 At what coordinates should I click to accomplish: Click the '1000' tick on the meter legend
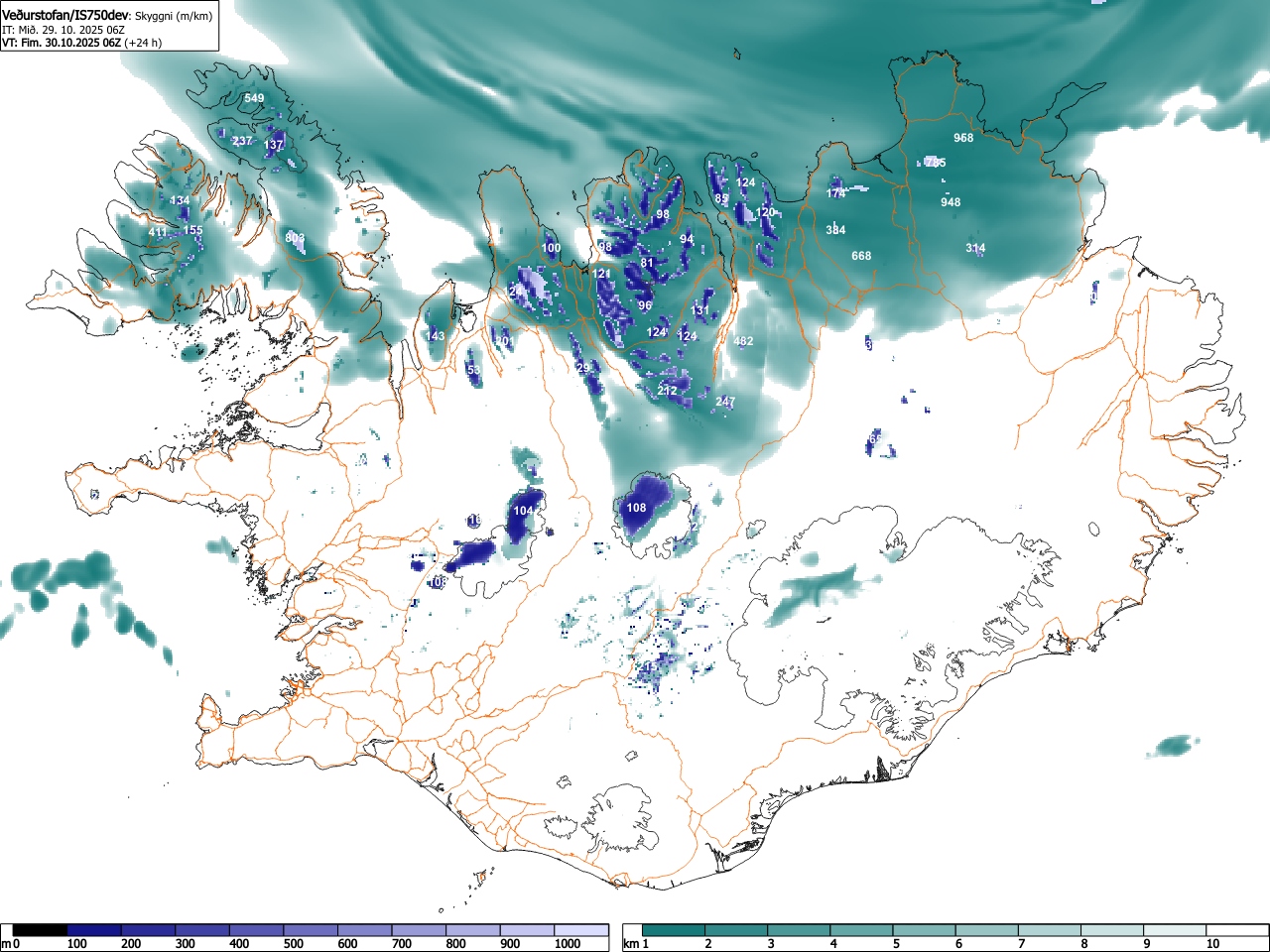pyautogui.click(x=568, y=944)
